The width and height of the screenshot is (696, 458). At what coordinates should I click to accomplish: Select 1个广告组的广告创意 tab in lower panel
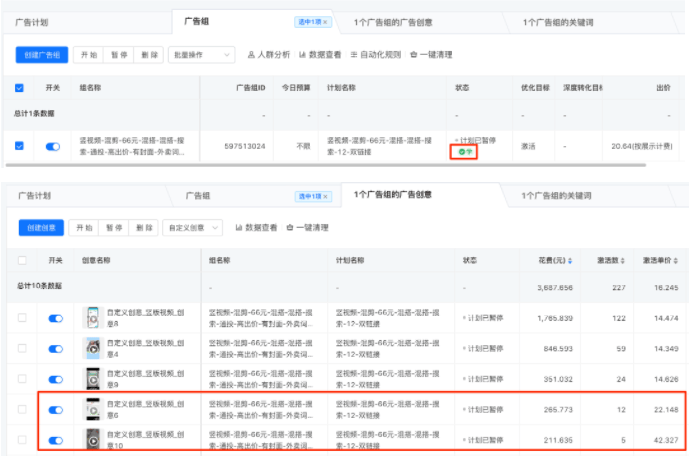[x=393, y=194]
